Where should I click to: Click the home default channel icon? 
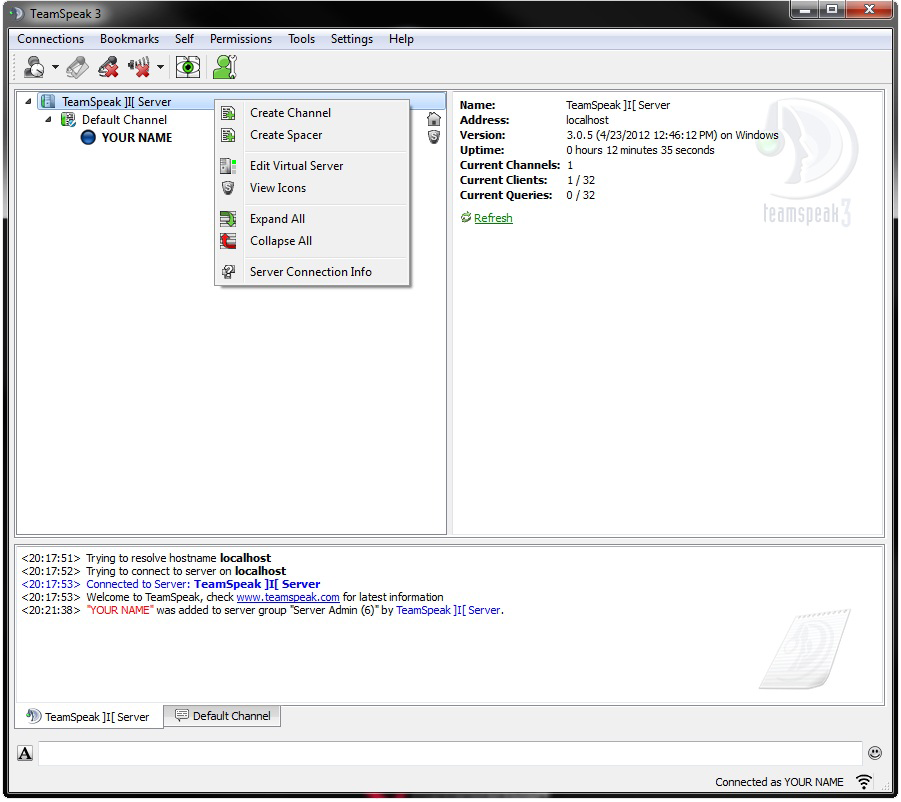coord(434,119)
